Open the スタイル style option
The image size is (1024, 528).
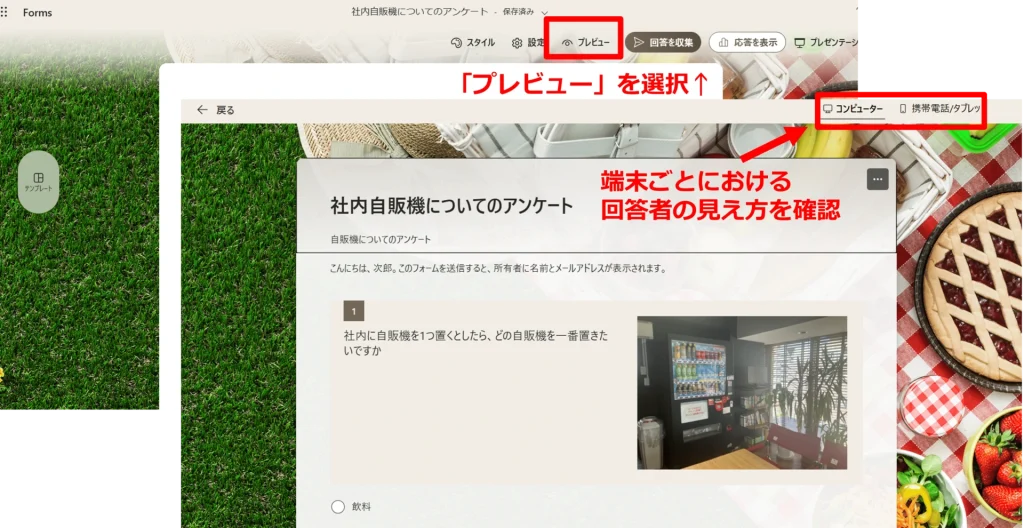pyautogui.click(x=473, y=42)
